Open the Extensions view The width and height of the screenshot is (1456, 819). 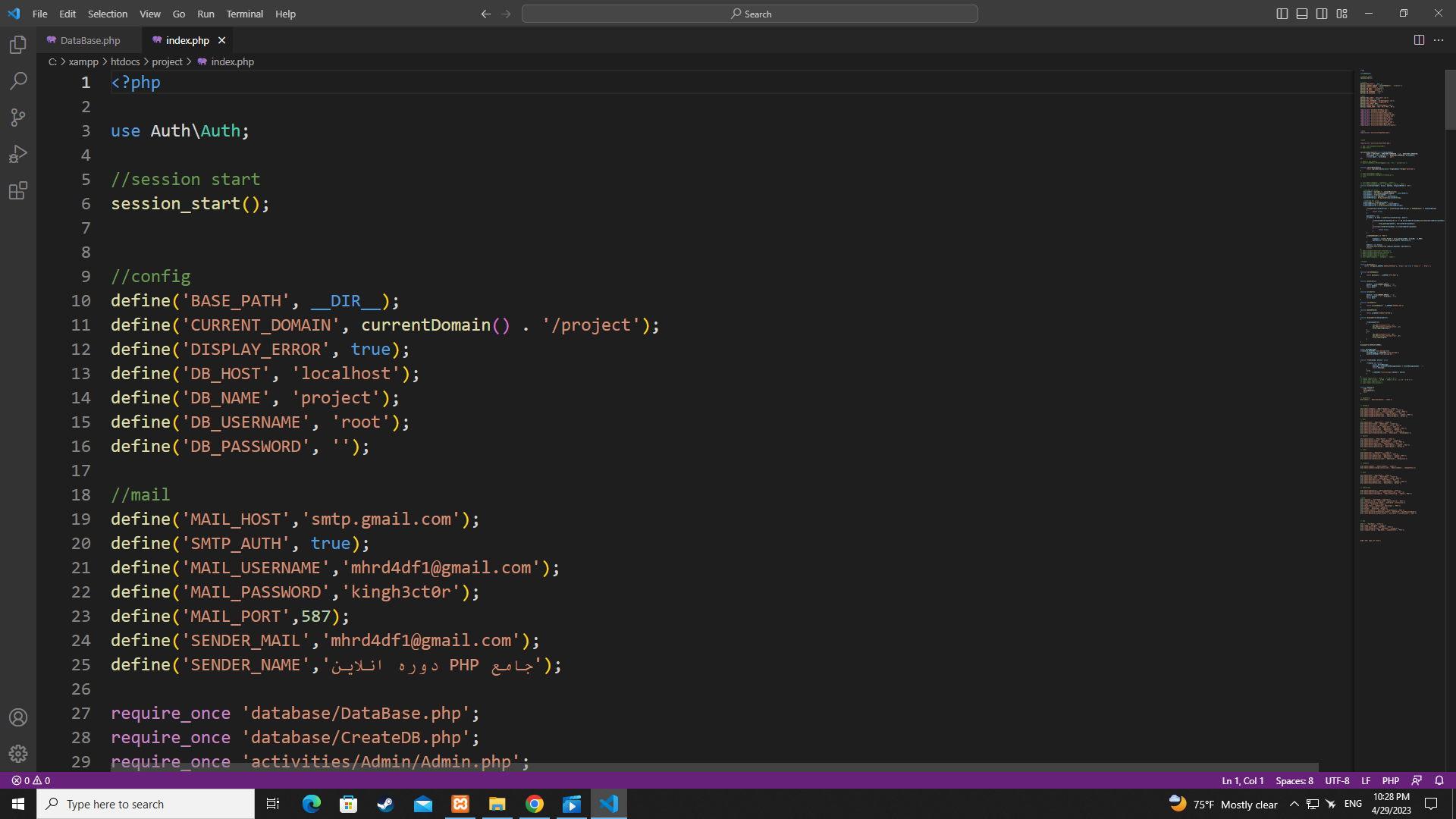(18, 190)
